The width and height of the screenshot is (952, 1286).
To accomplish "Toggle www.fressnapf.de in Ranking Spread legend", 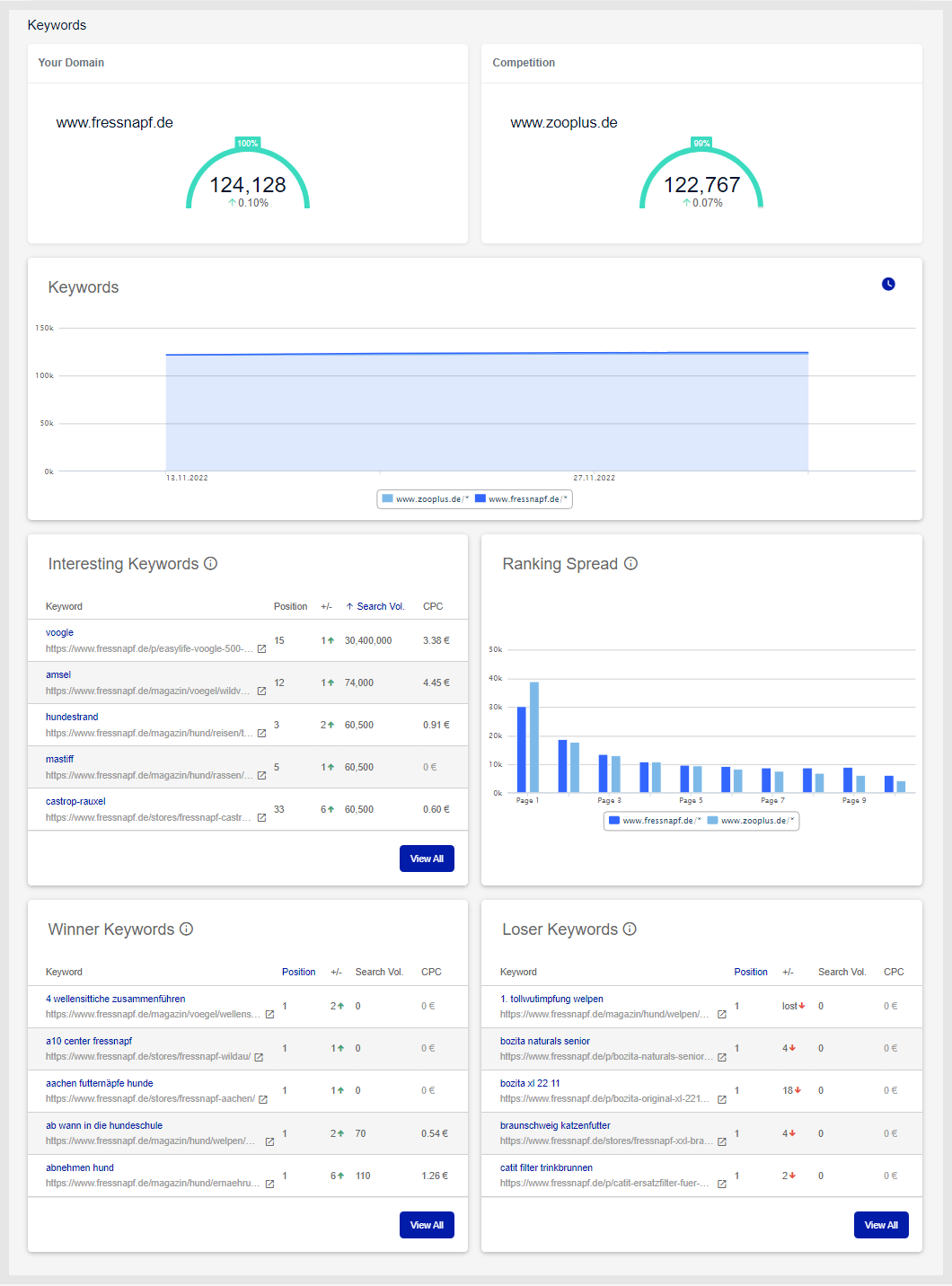I will pos(655,820).
